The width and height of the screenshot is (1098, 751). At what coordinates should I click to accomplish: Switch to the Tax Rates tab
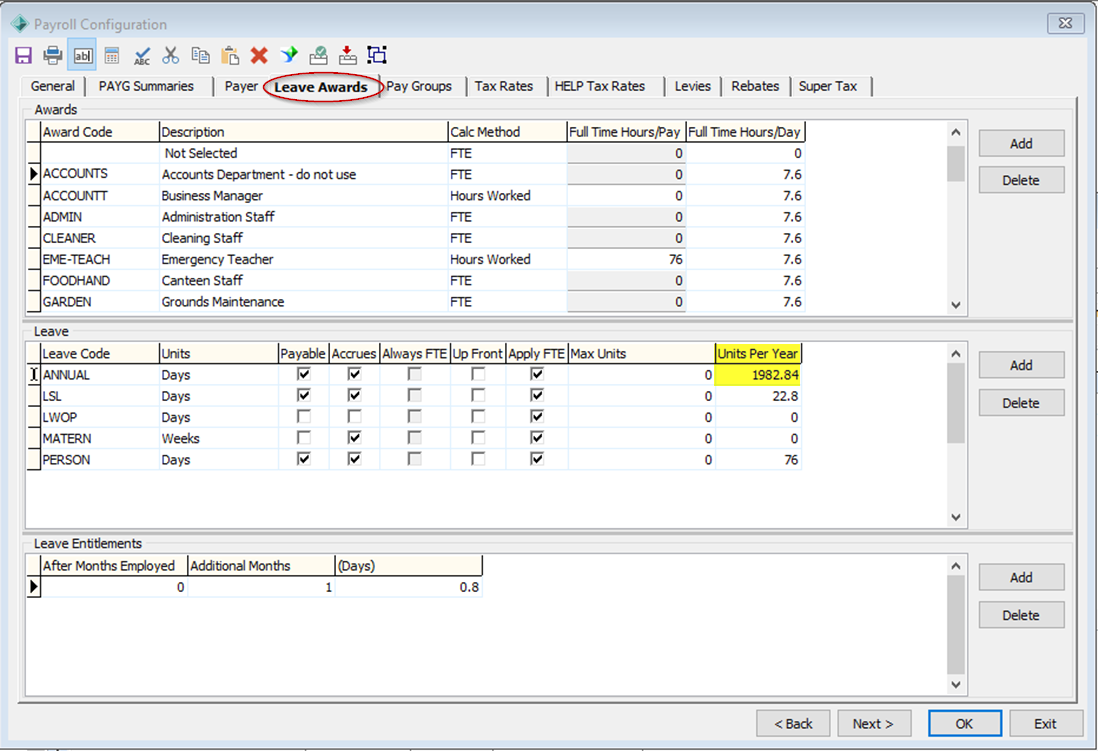505,86
